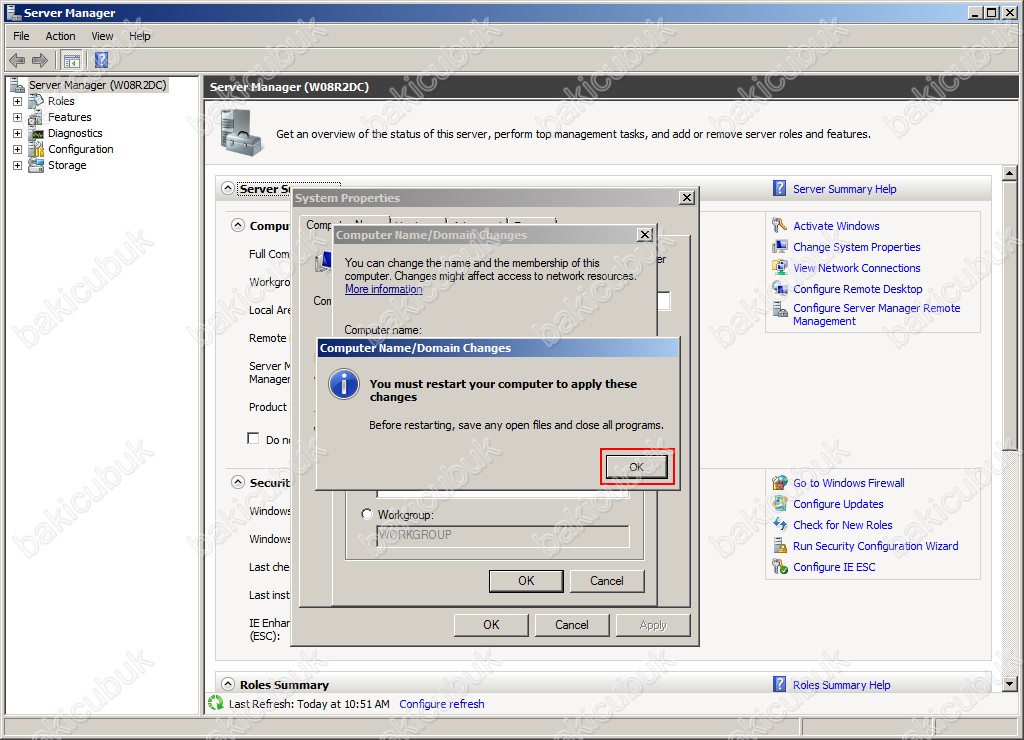The height and width of the screenshot is (740, 1024).
Task: Select the Server Manager (W08R2DC) root node icon
Action: pyautogui.click(x=17, y=85)
